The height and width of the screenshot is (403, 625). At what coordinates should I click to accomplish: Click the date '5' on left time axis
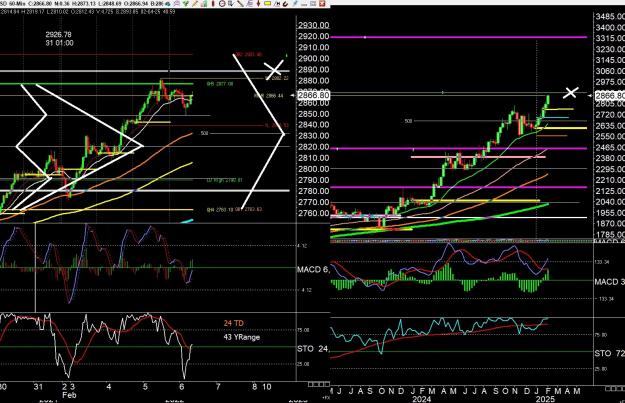pos(145,387)
